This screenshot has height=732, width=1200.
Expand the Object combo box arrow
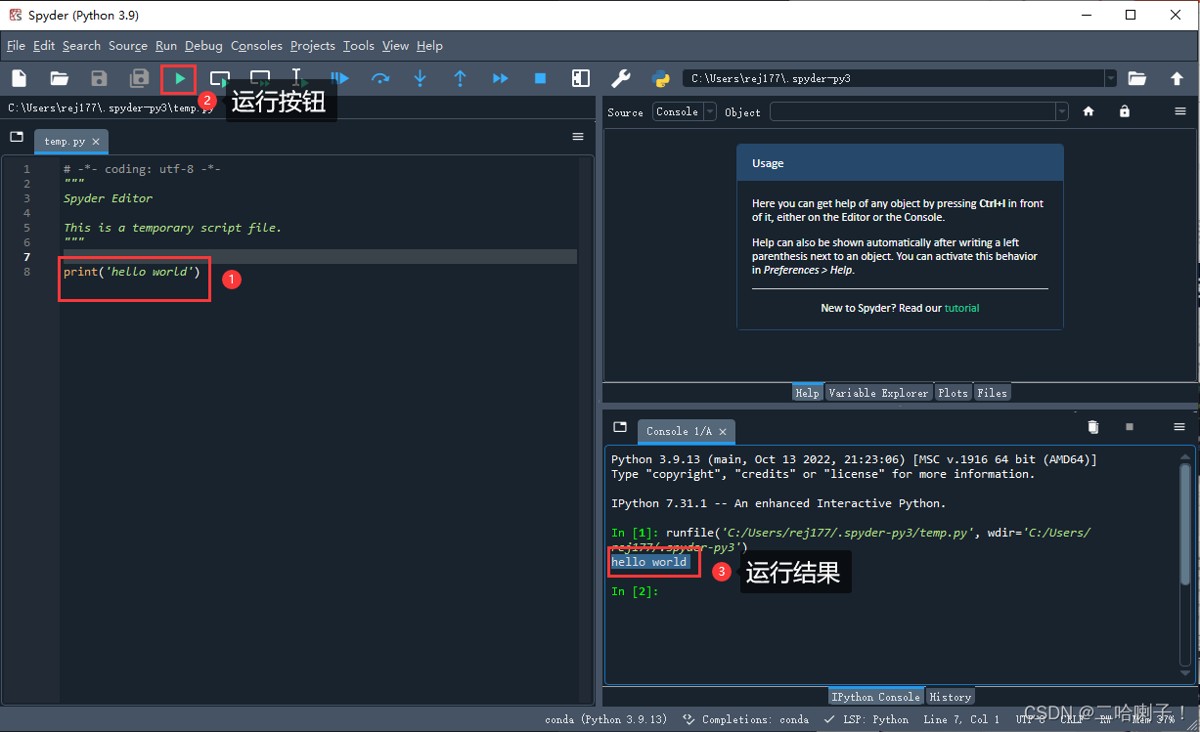1061,112
